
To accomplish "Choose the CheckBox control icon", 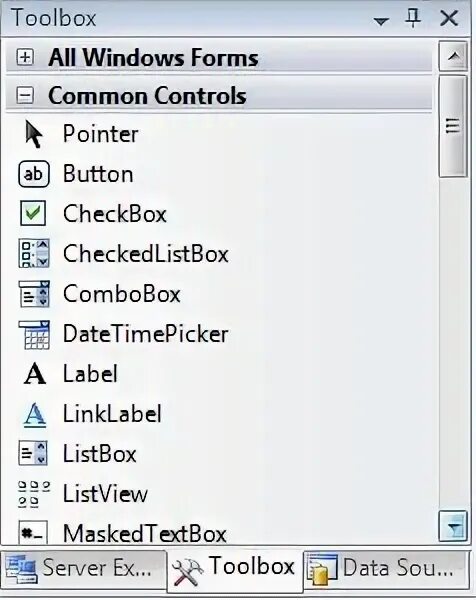I will coord(33,213).
